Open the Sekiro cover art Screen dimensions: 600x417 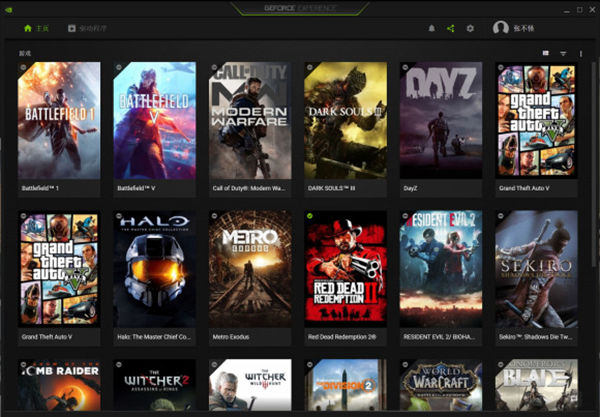536,269
